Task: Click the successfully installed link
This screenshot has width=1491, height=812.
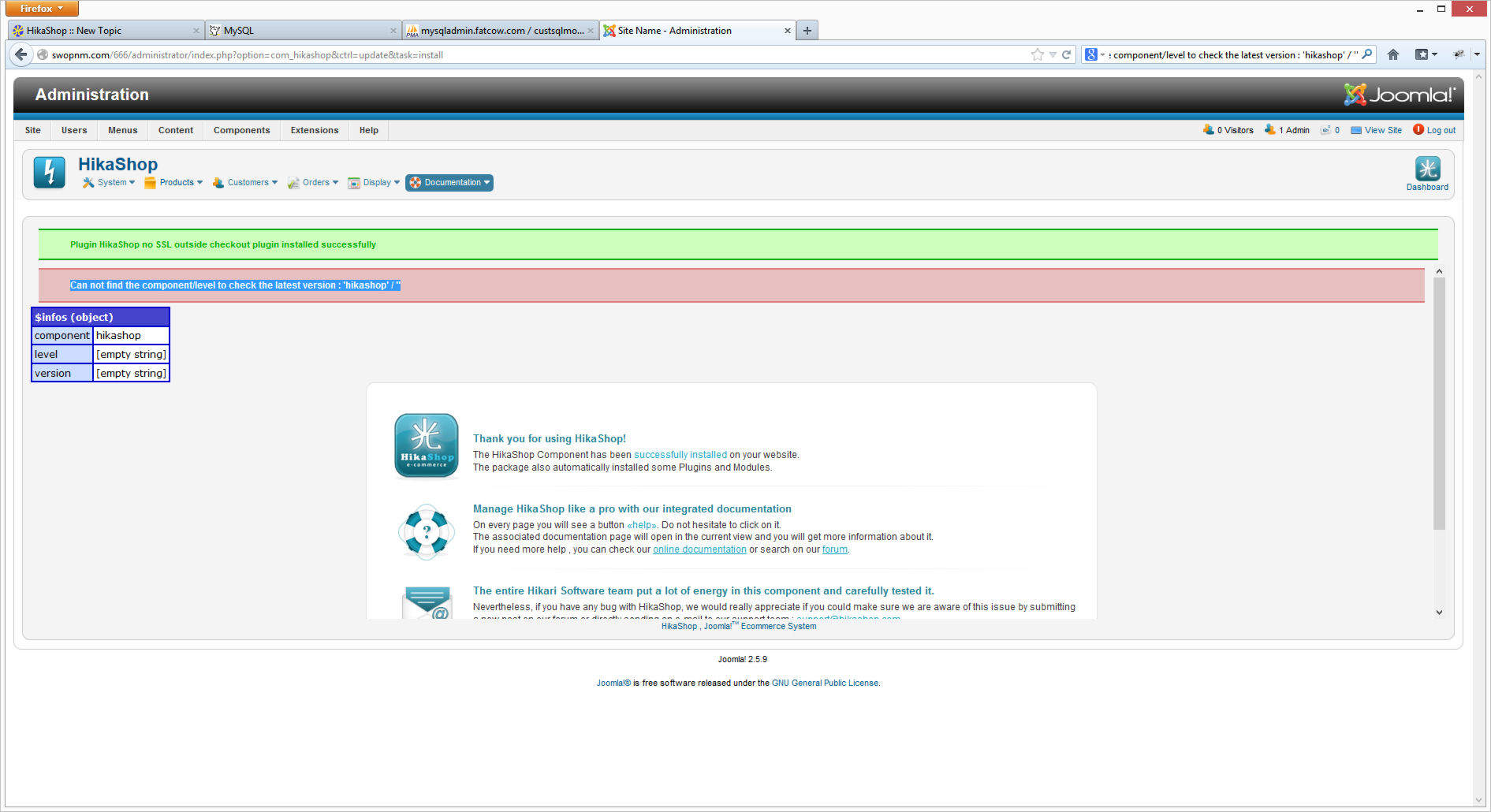Action: [x=680, y=455]
